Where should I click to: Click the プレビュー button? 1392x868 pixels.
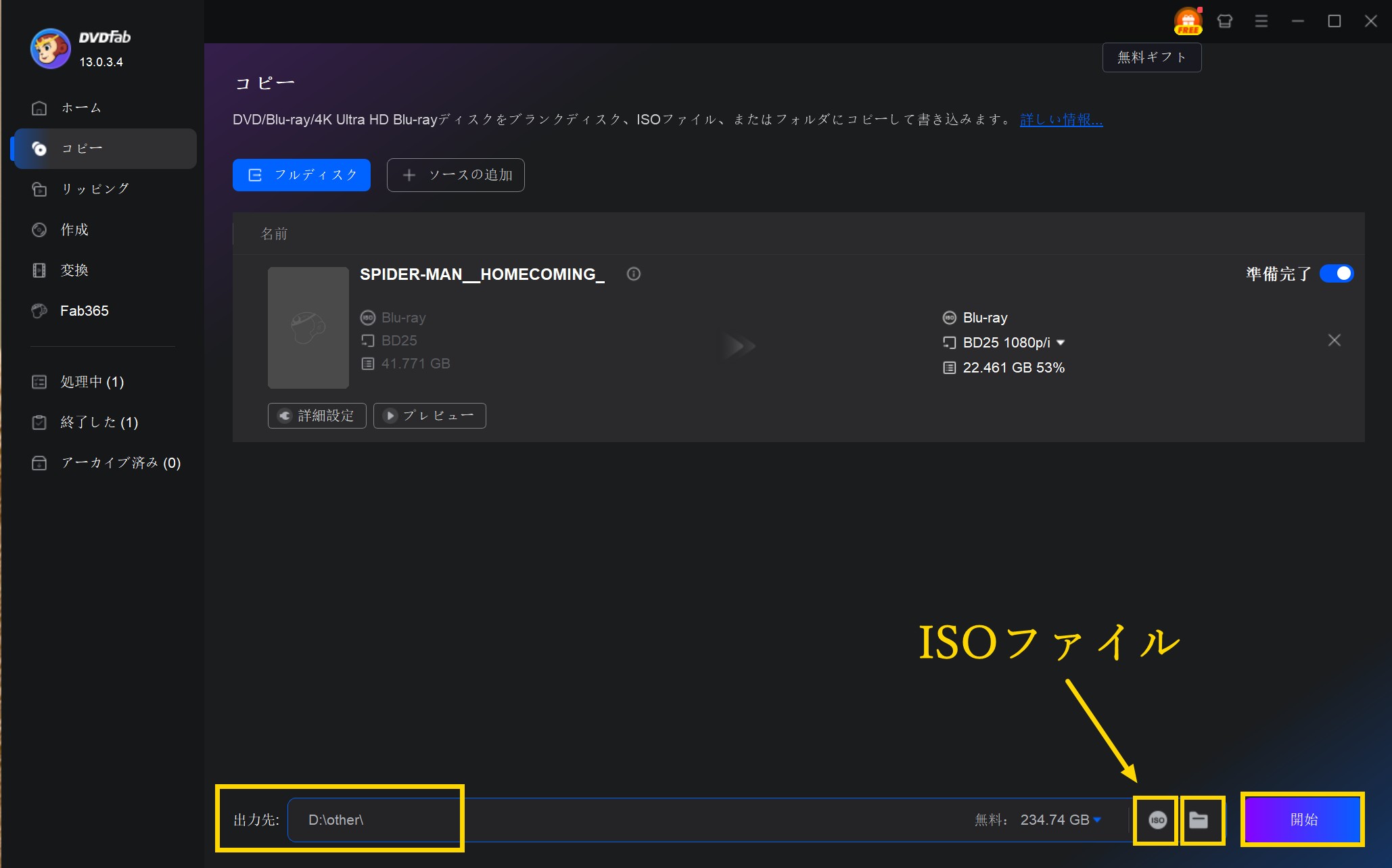click(430, 416)
